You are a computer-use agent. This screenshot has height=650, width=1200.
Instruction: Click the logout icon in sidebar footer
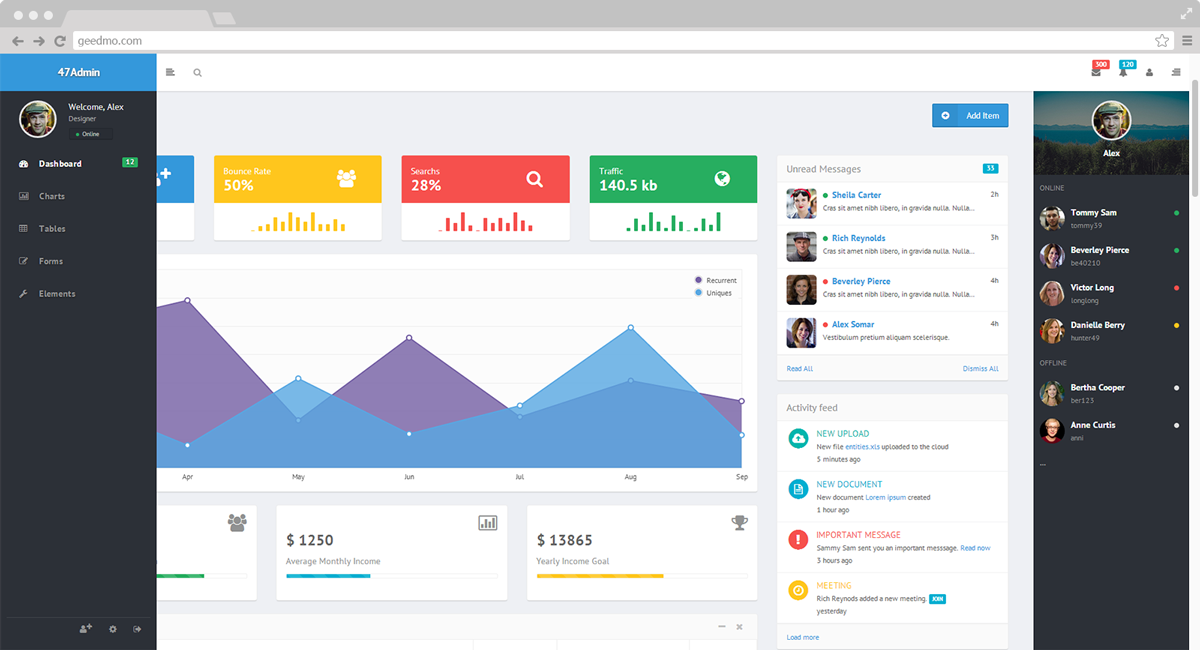coord(137,628)
